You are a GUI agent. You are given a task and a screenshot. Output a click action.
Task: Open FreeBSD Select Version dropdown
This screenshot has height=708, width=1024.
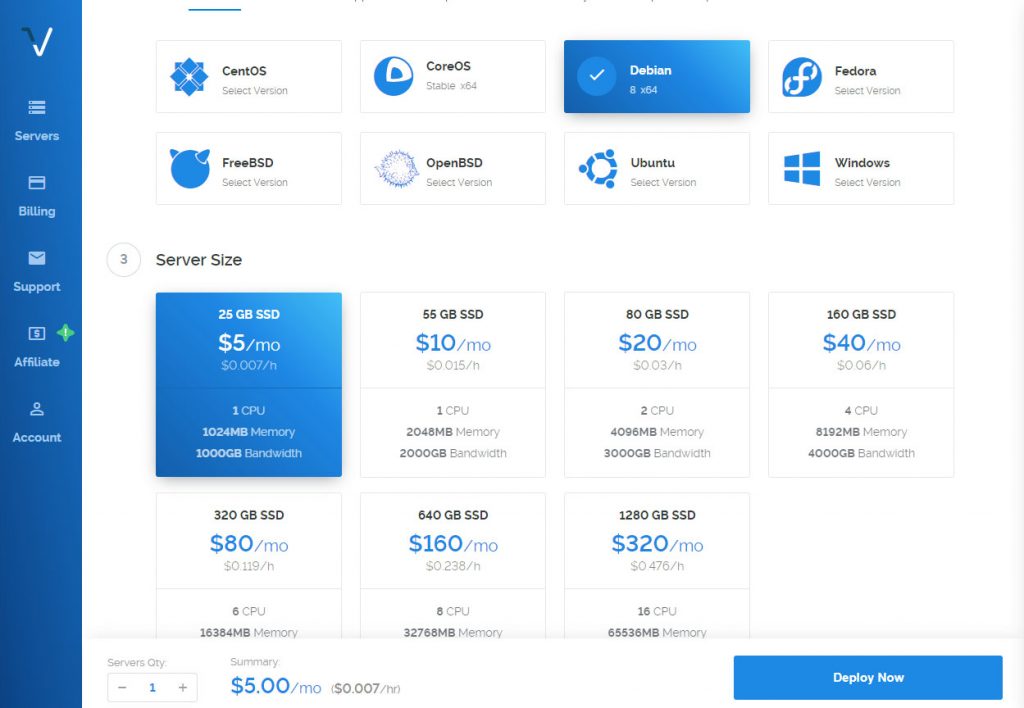point(255,182)
